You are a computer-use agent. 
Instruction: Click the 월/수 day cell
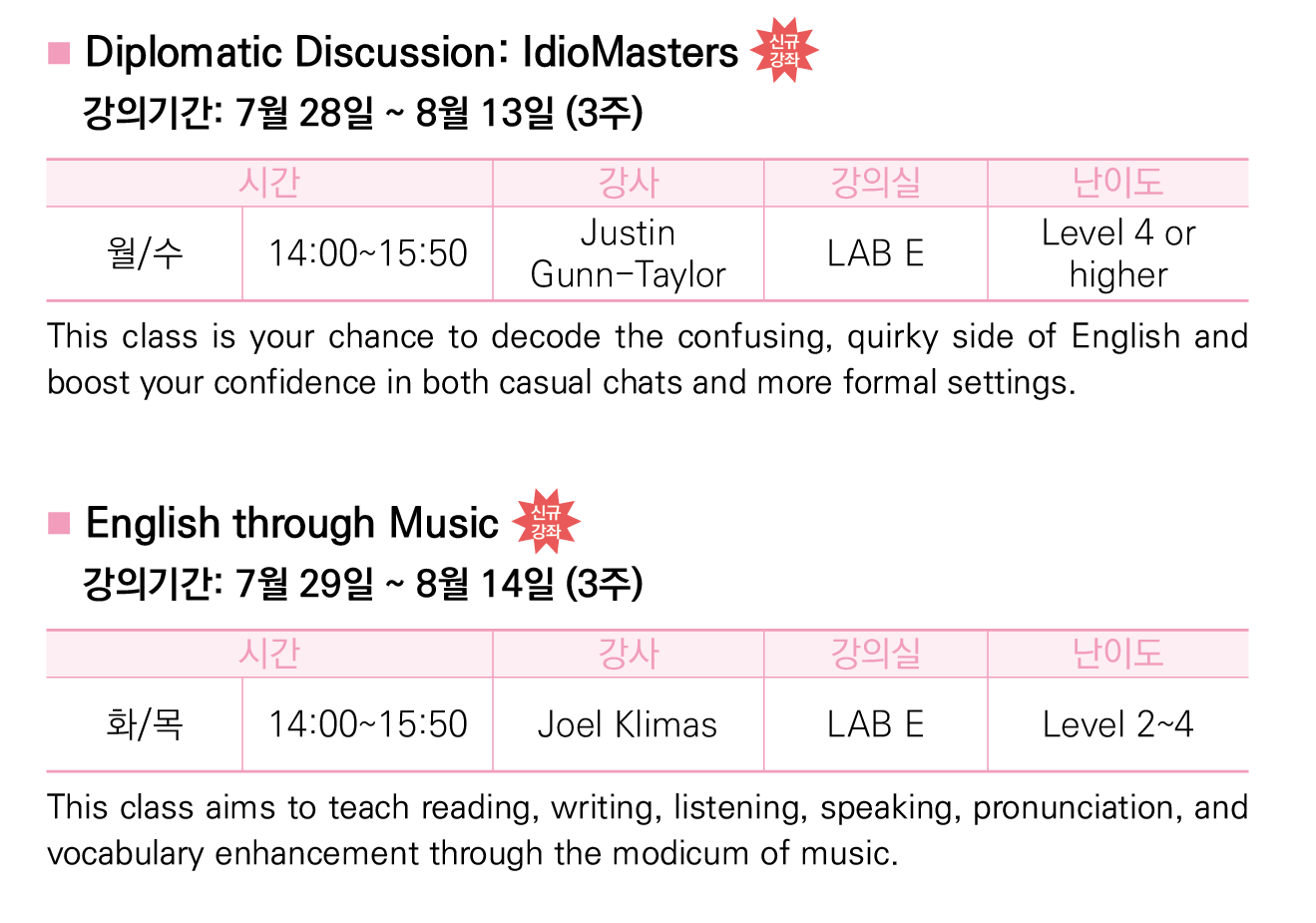[145, 253]
